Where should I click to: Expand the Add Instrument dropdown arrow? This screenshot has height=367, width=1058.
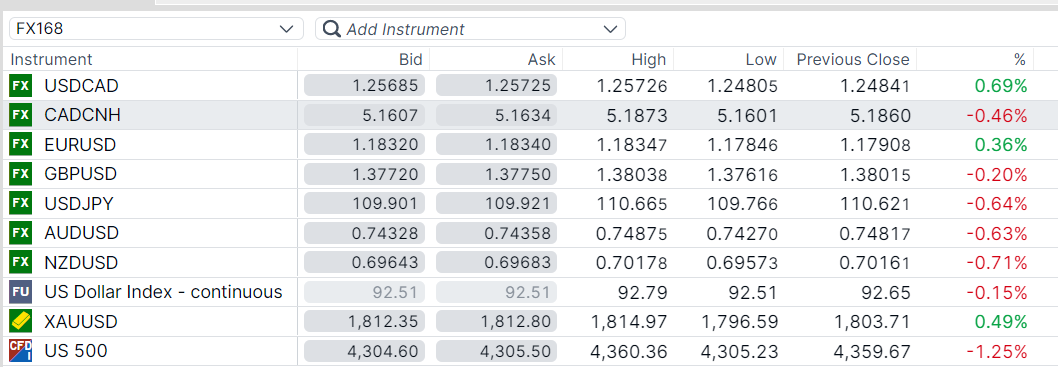coord(610,29)
